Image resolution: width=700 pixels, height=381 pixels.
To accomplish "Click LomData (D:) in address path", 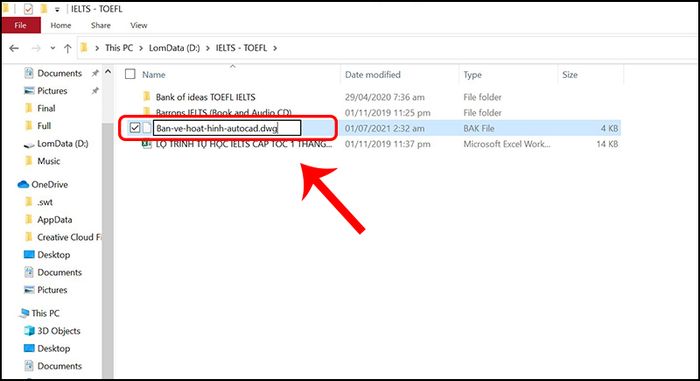I will [x=175, y=48].
